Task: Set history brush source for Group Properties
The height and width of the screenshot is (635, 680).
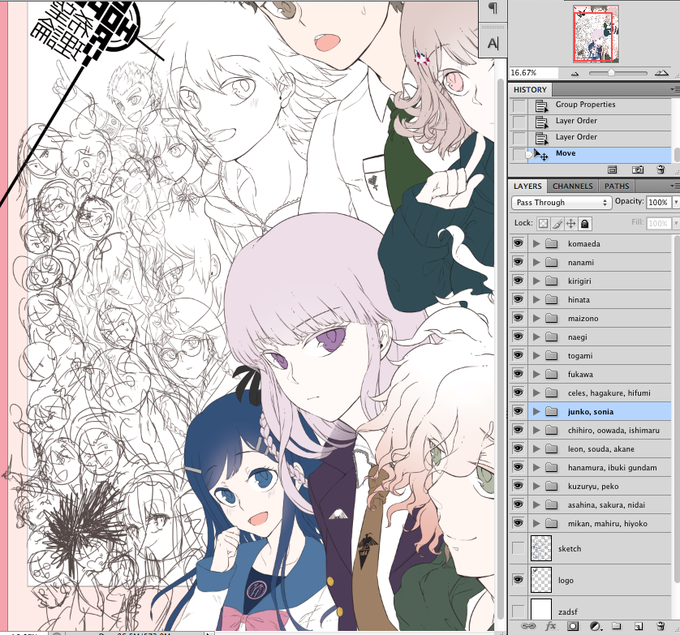Action: point(519,105)
